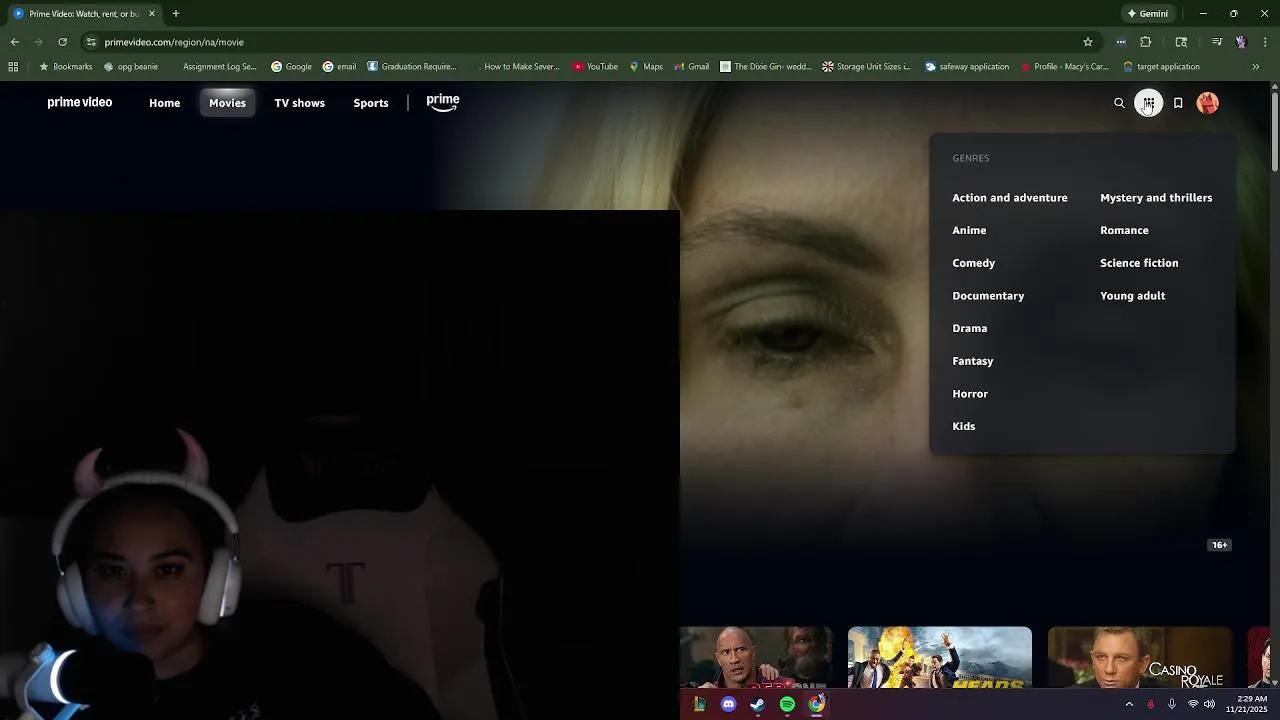Open the Casino Royale movie thumbnail
Screen dimensions: 1280x720
coord(1140,658)
